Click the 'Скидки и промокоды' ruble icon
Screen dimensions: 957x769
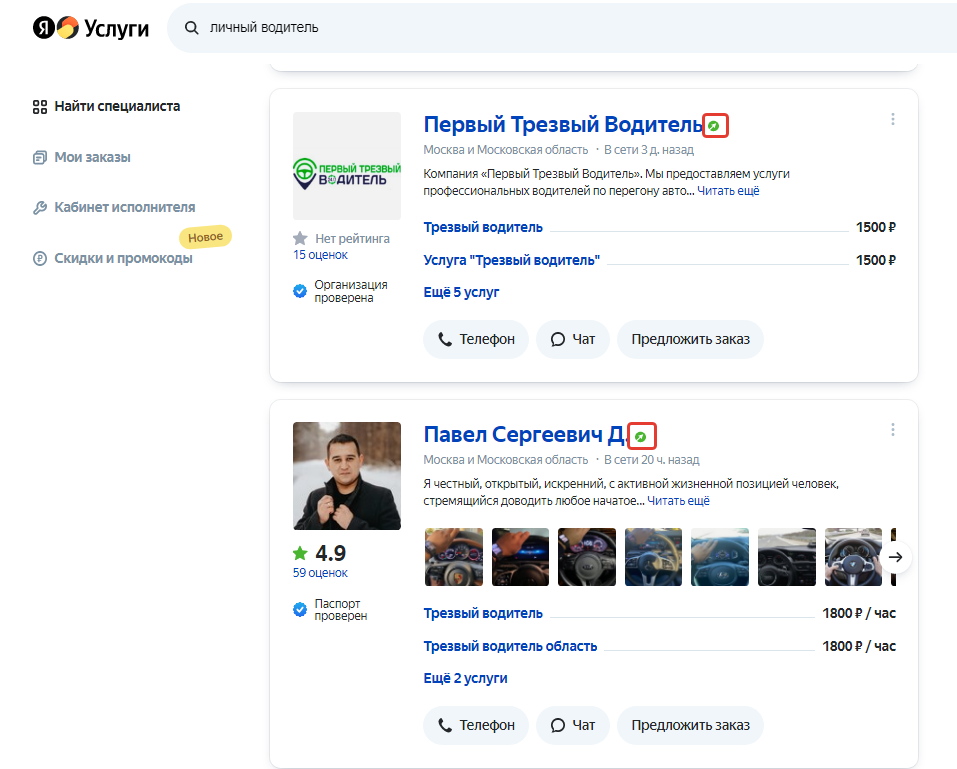[x=40, y=259]
